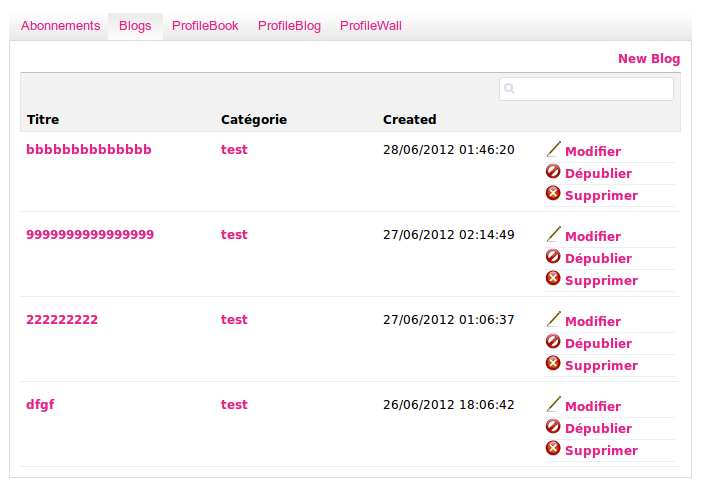This screenshot has width=704, height=490.
Task: Click pencil edit icon for bbbbbbbbbbbbb blog
Action: coord(553,149)
